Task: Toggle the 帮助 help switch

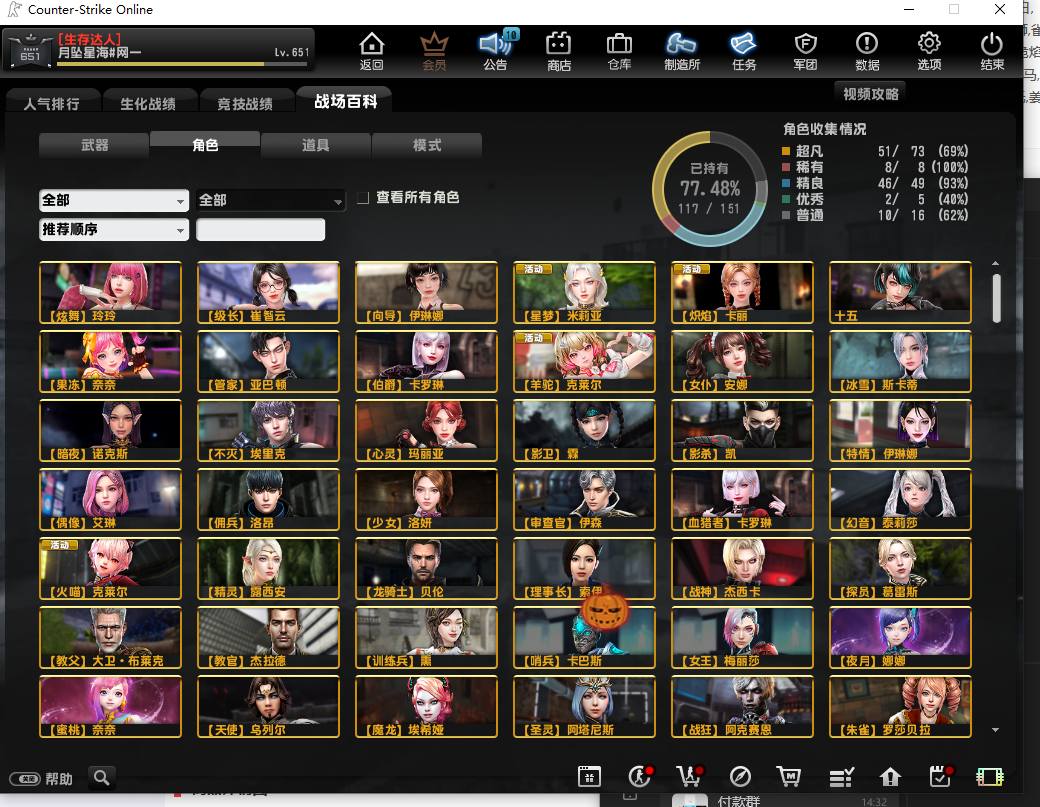Action: click(x=25, y=778)
